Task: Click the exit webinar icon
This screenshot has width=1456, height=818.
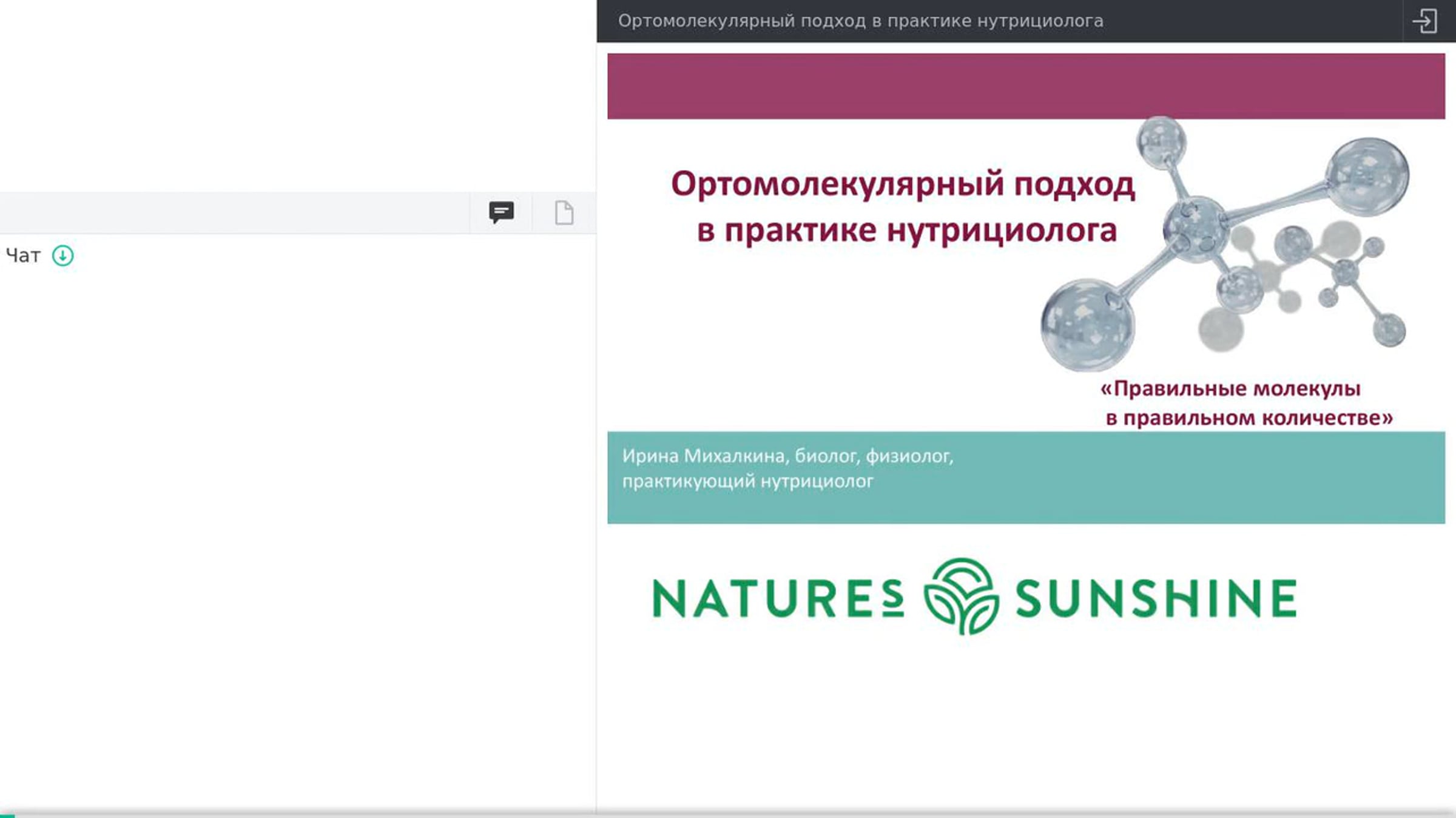Action: click(1425, 21)
